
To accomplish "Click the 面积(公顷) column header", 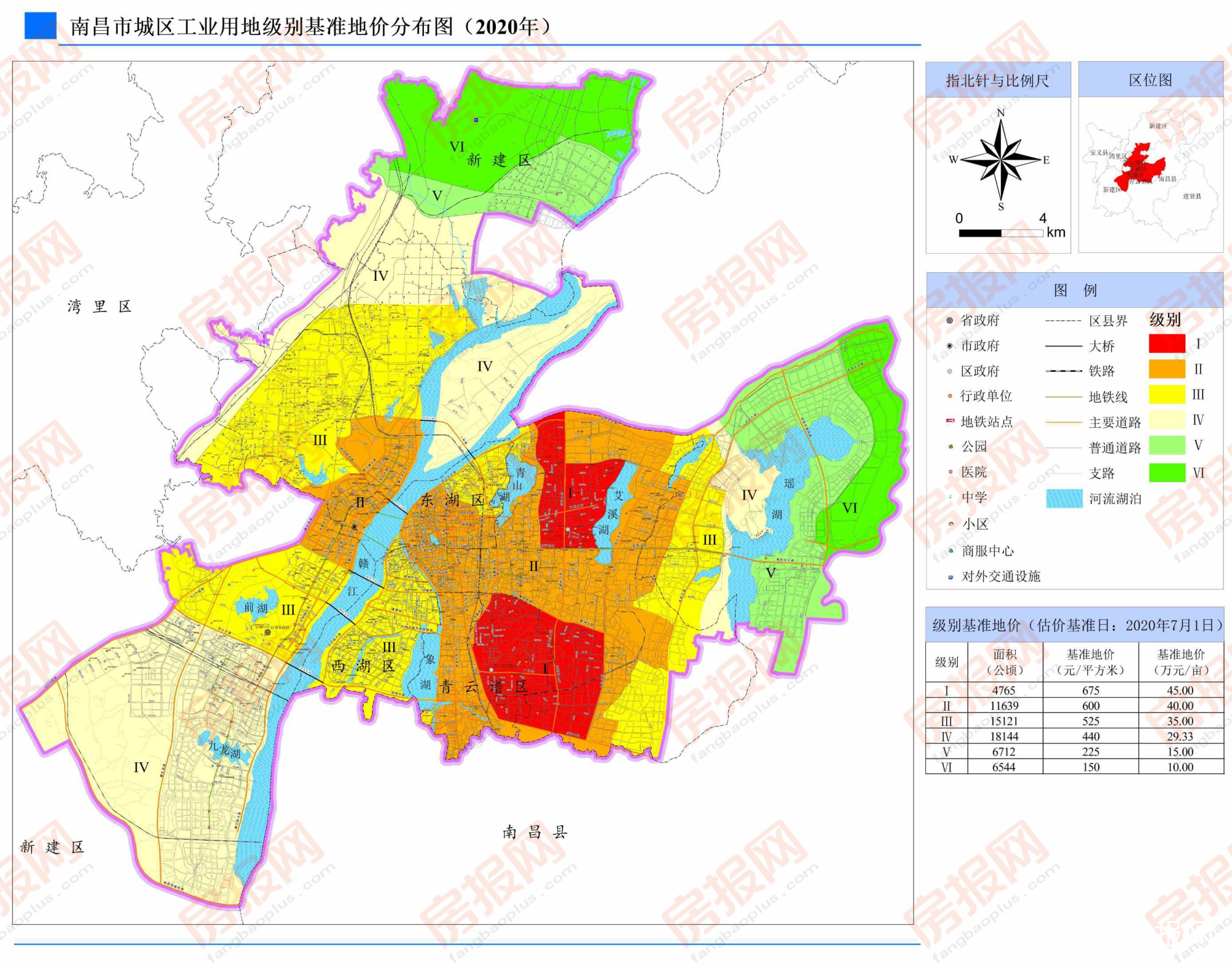I will 1005,661.
